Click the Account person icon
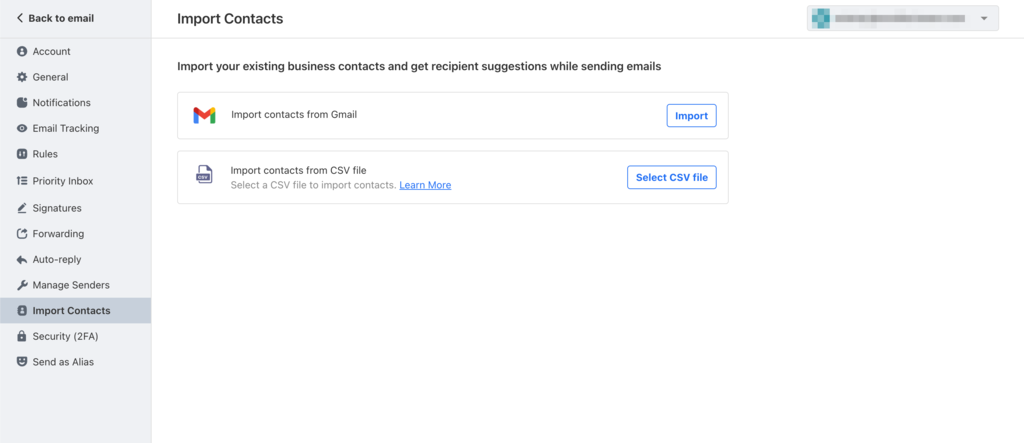1024x443 pixels. [22, 51]
